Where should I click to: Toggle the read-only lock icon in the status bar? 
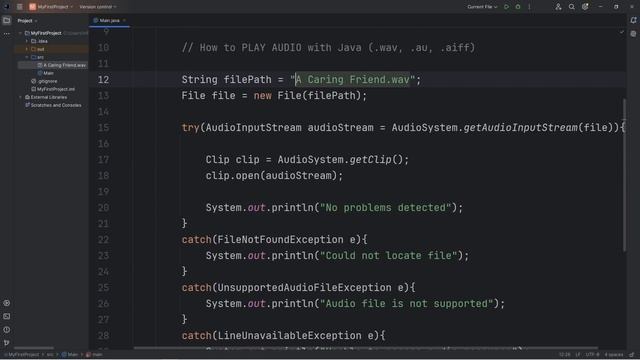tap(632, 355)
